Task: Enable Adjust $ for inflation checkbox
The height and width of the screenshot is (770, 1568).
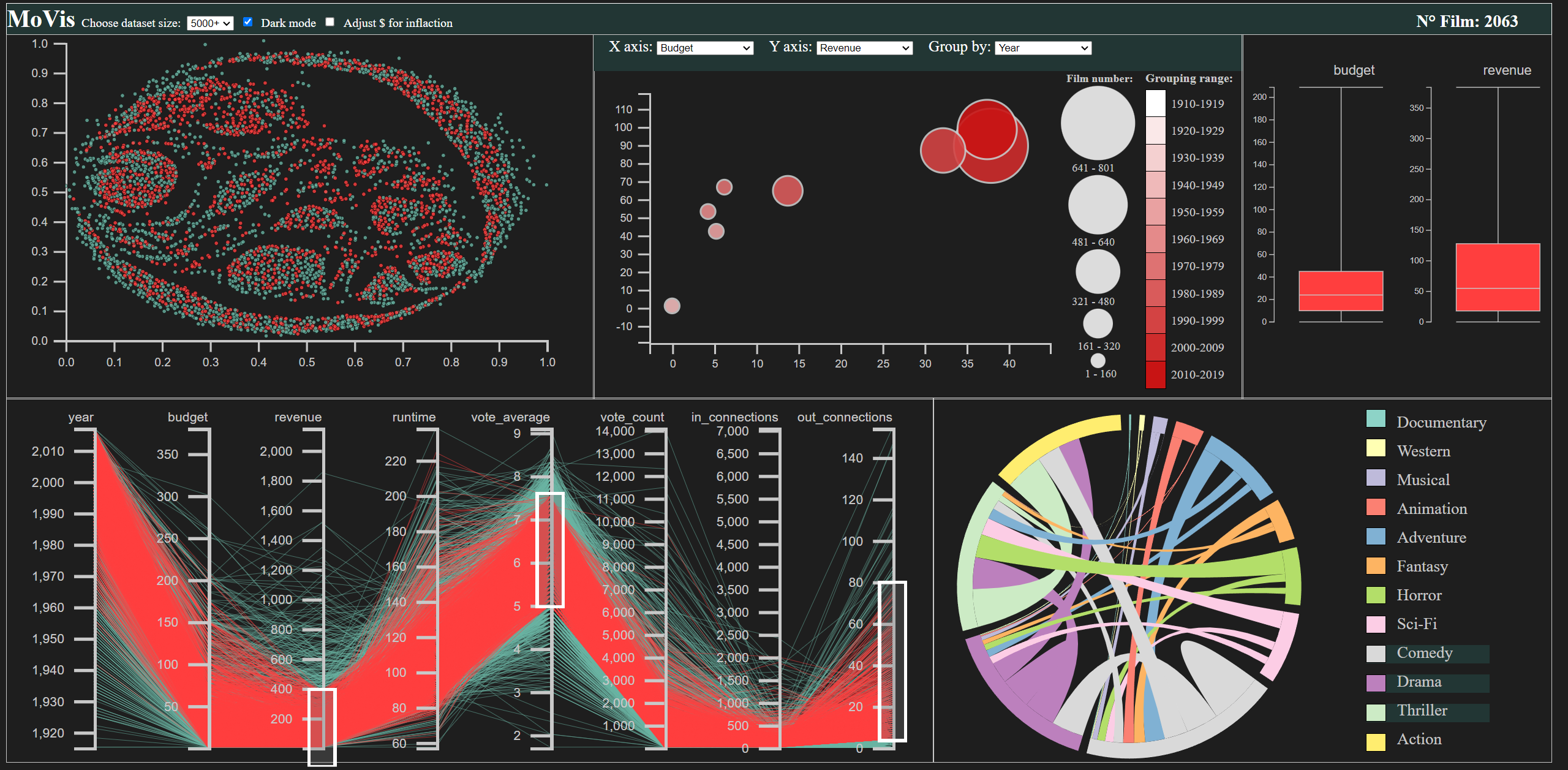Action: [x=330, y=22]
